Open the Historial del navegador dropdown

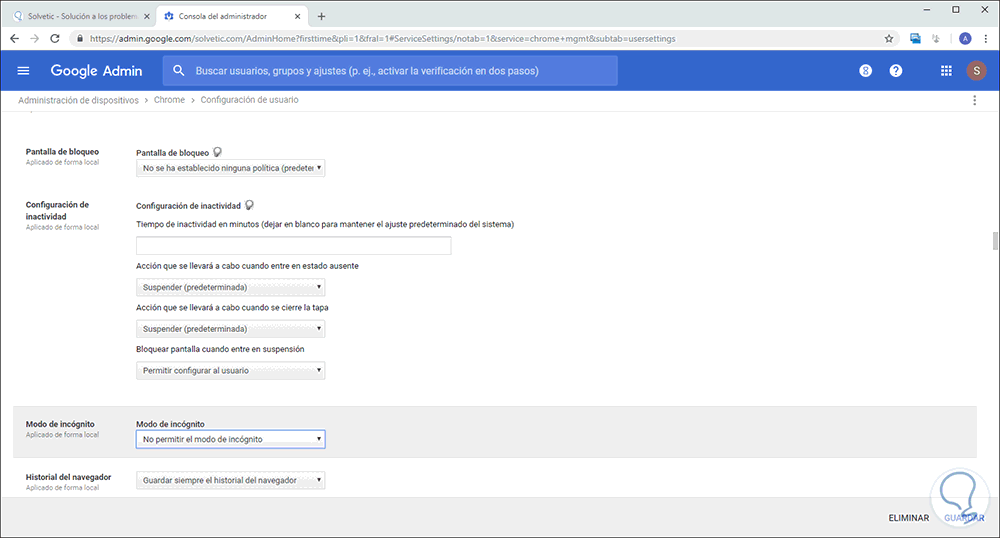point(231,481)
